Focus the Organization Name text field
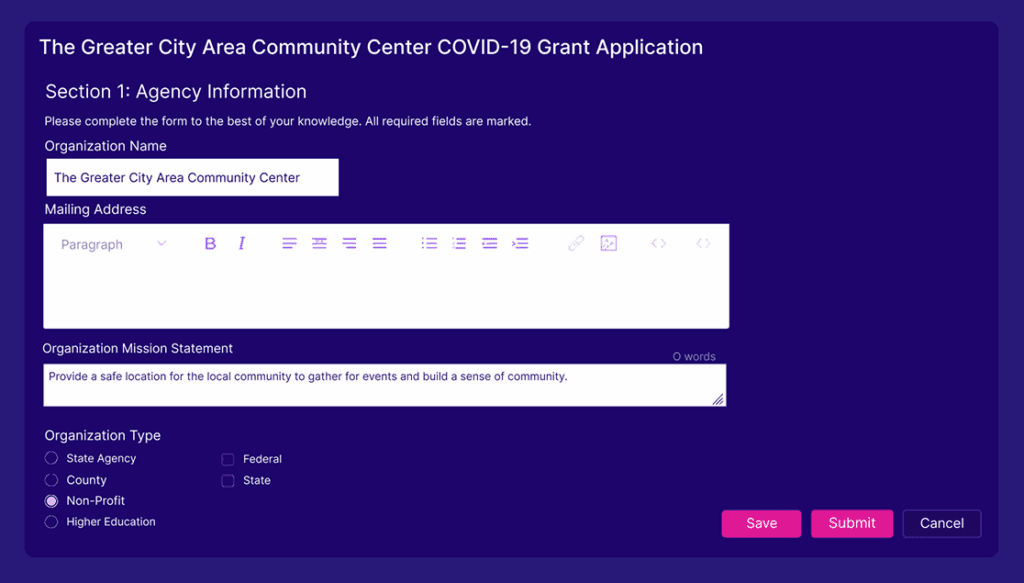Viewport: 1024px width, 583px height. (x=192, y=178)
